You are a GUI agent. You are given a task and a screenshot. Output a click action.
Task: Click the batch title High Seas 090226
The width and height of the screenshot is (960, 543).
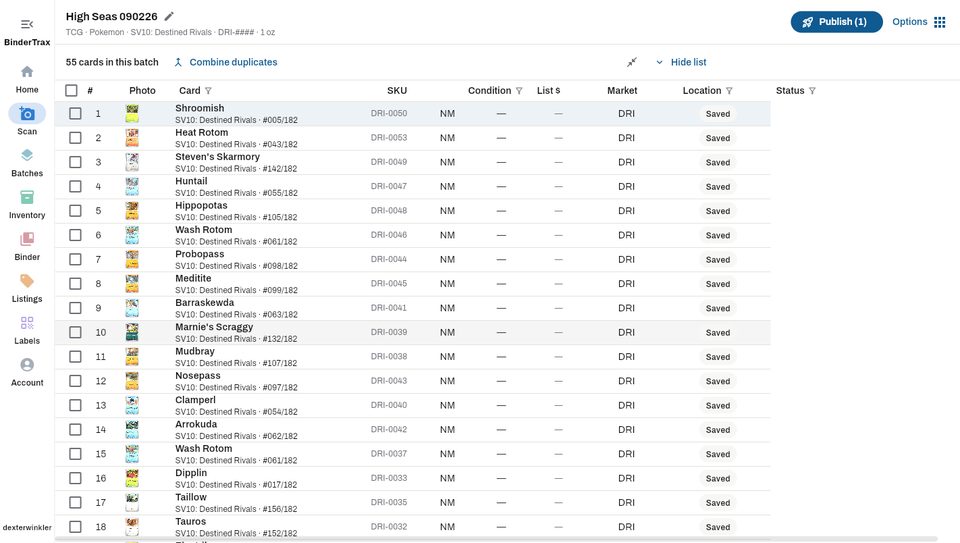111,17
